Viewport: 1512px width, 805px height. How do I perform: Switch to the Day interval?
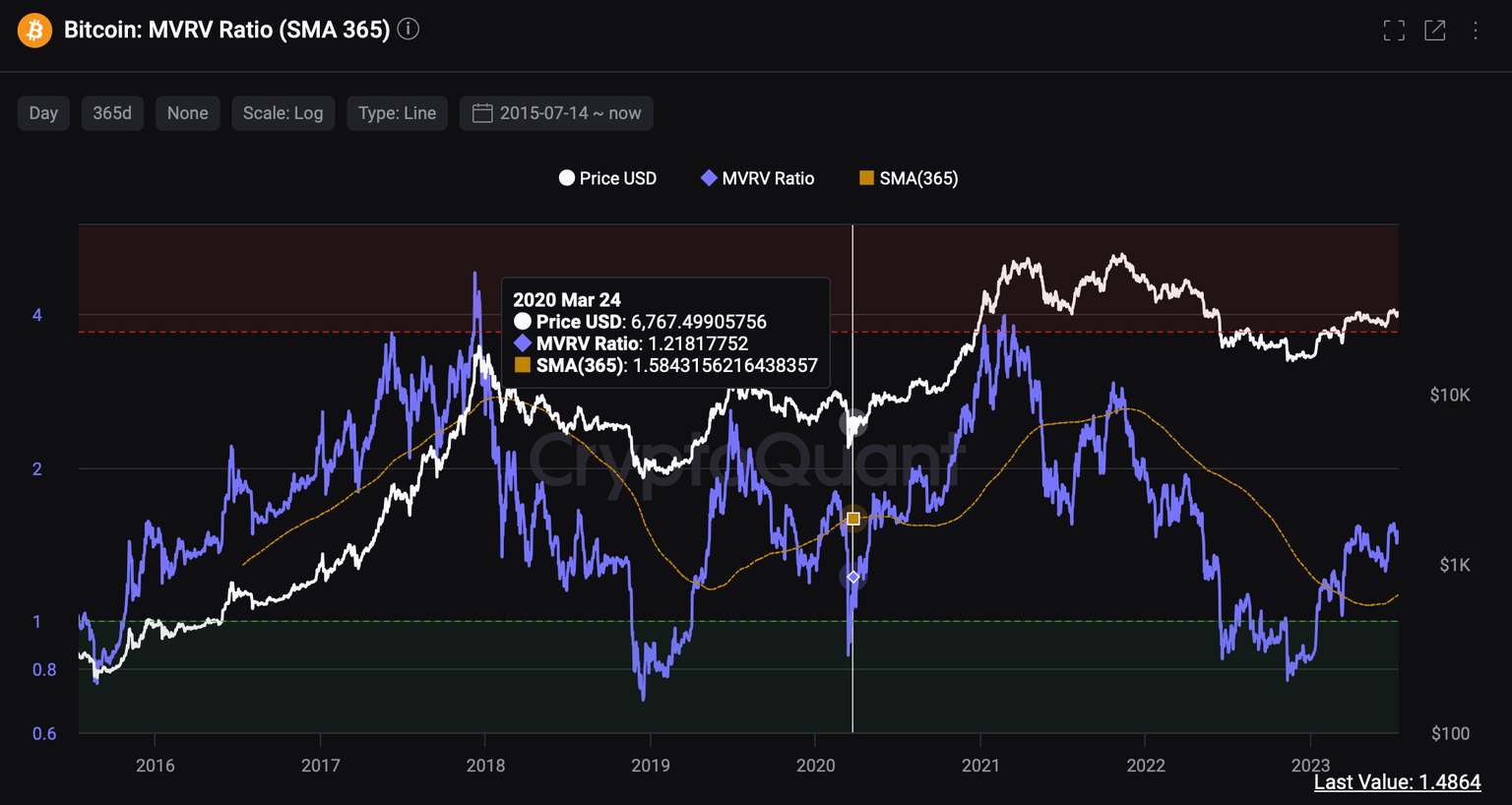(x=42, y=112)
